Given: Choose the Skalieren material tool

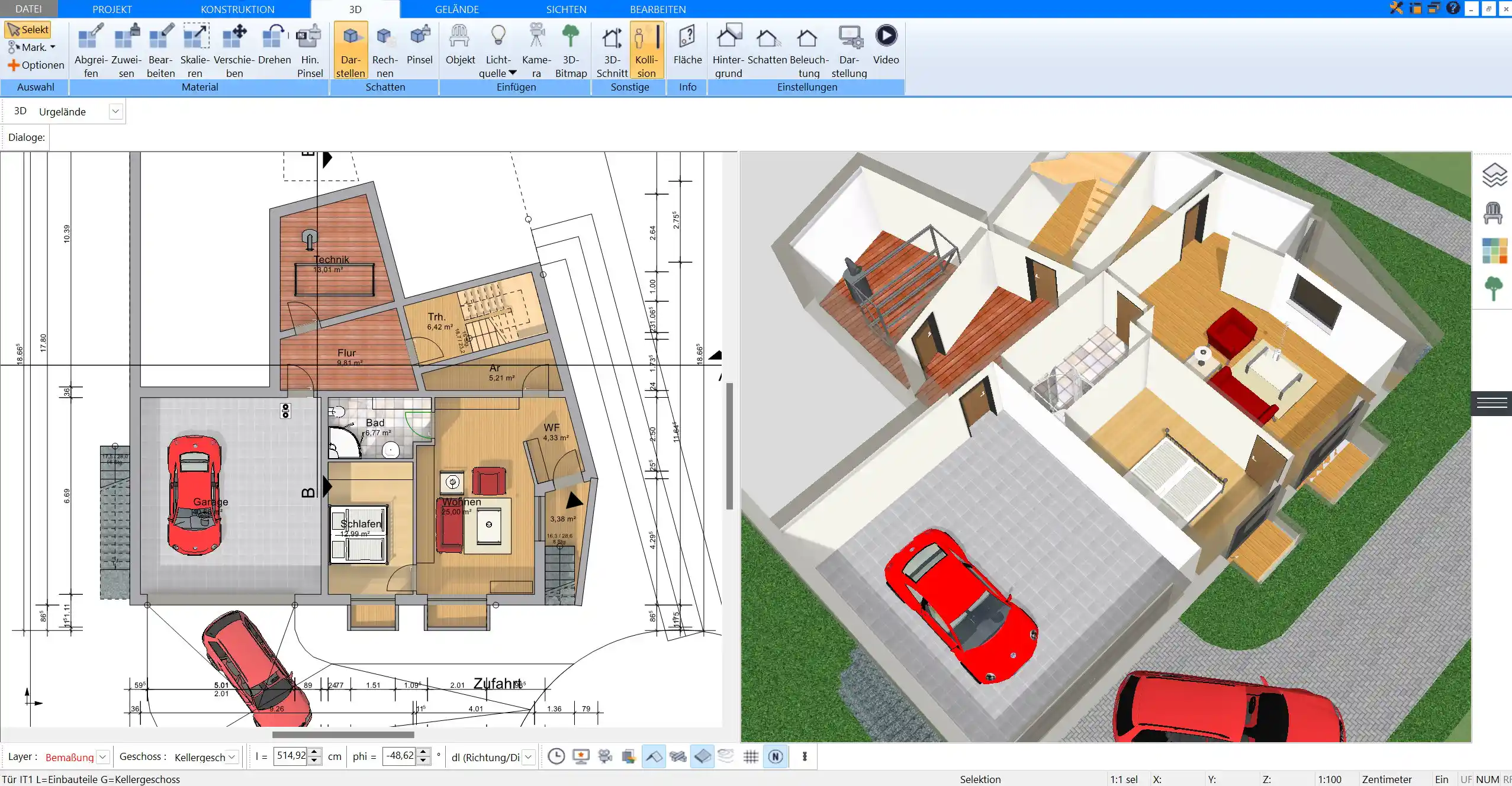Looking at the screenshot, I should pos(195,50).
